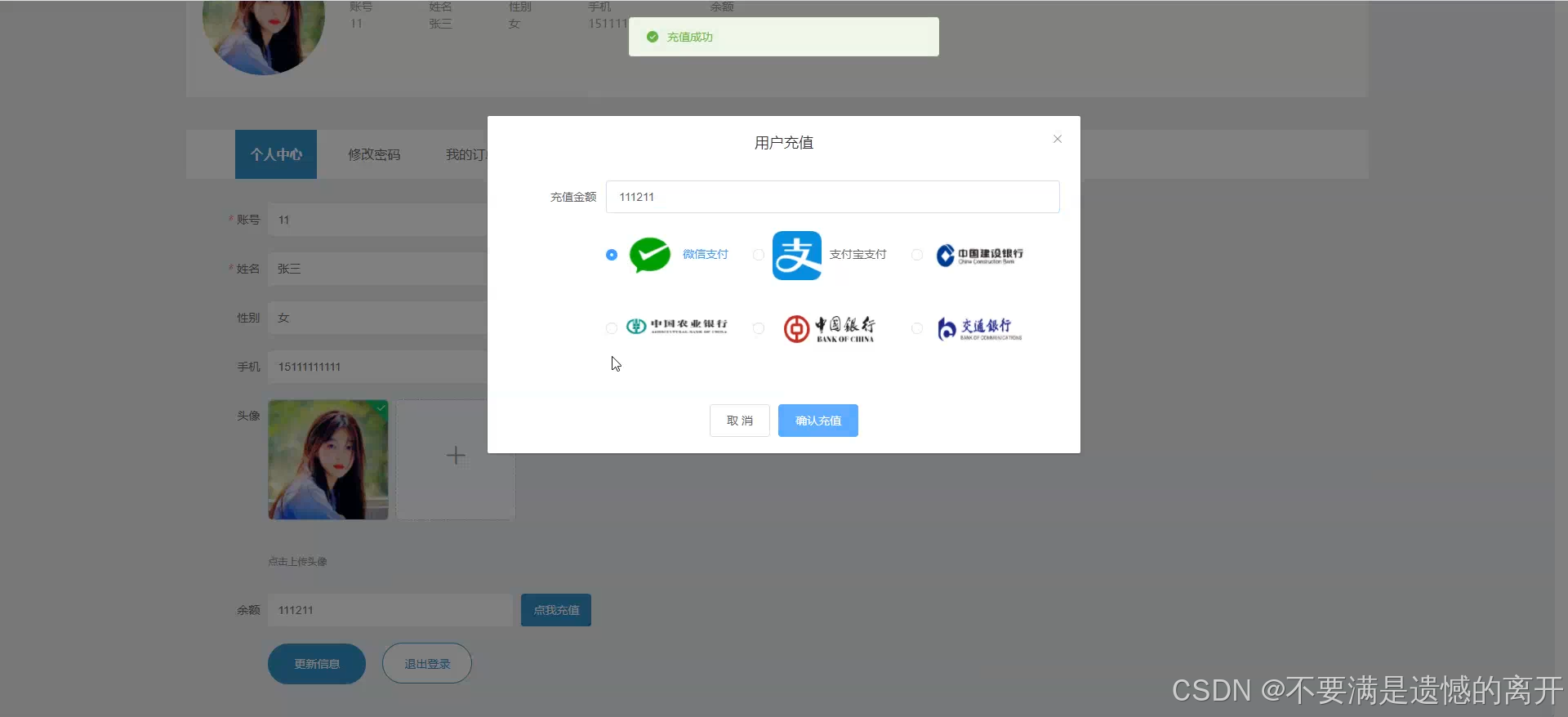Click the 点击上传头像 hint text
This screenshot has height=717, width=1568.
[297, 562]
